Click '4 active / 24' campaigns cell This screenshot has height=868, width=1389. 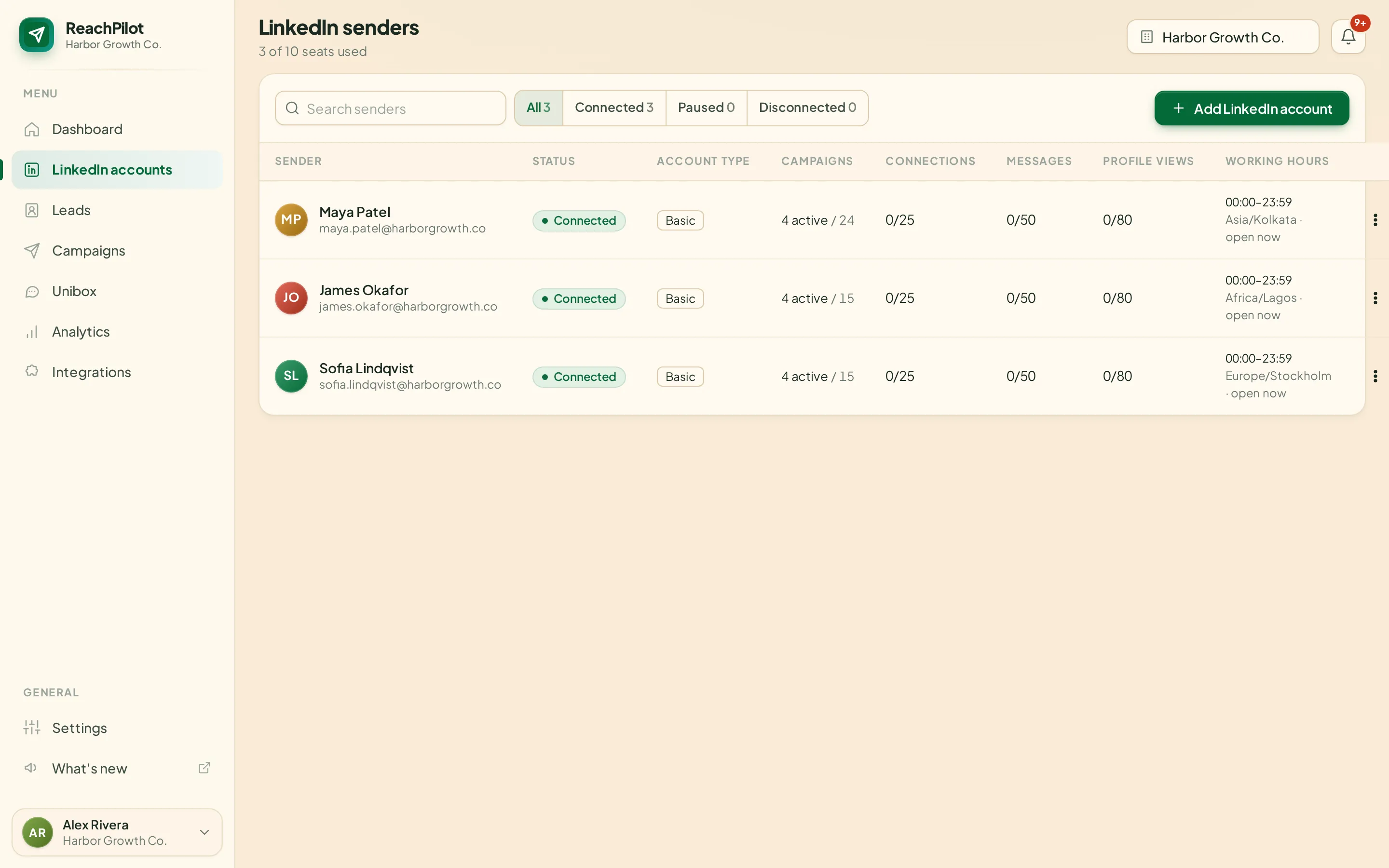point(817,220)
